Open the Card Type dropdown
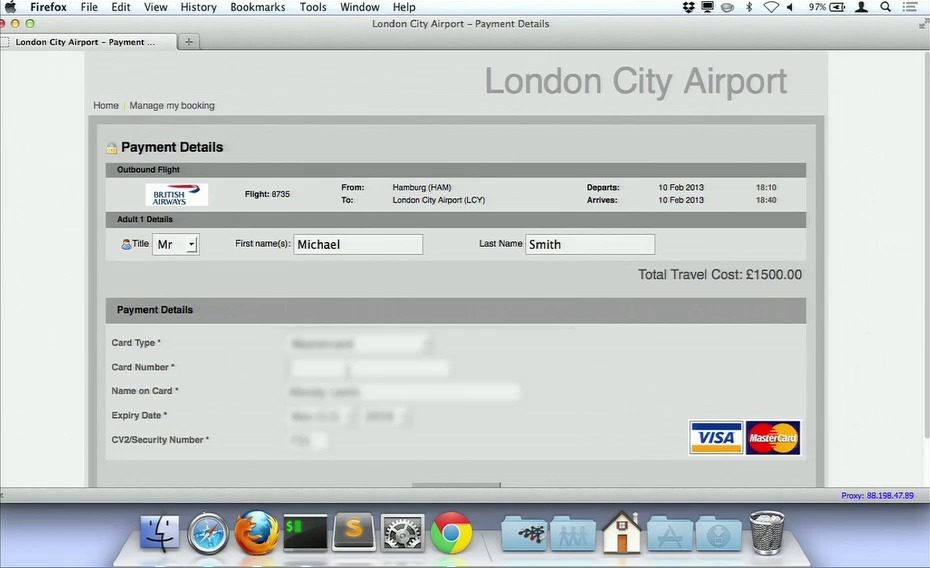This screenshot has height=568, width=930. click(x=360, y=344)
